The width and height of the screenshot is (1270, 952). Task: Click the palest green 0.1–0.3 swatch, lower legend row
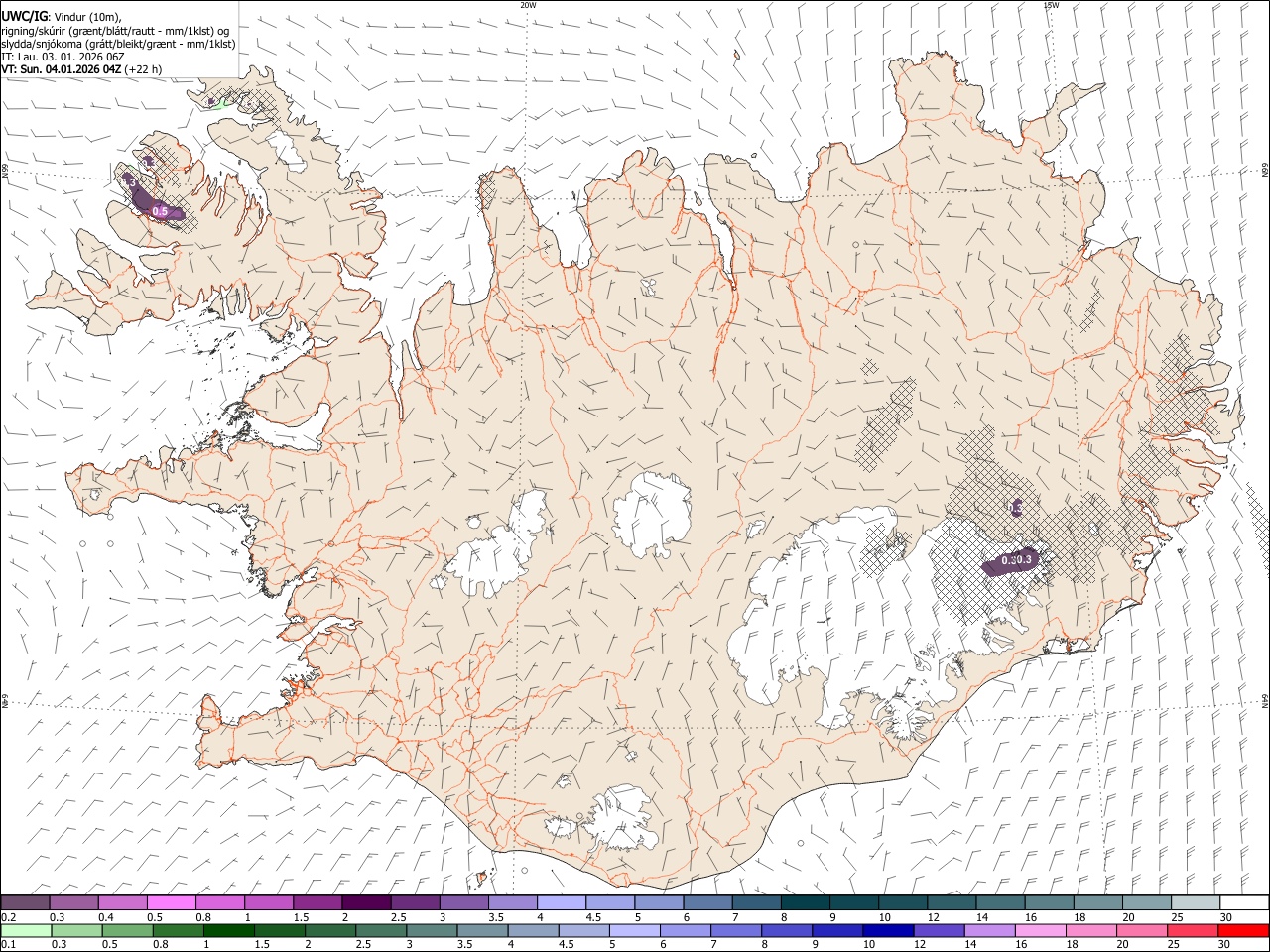coord(26,930)
